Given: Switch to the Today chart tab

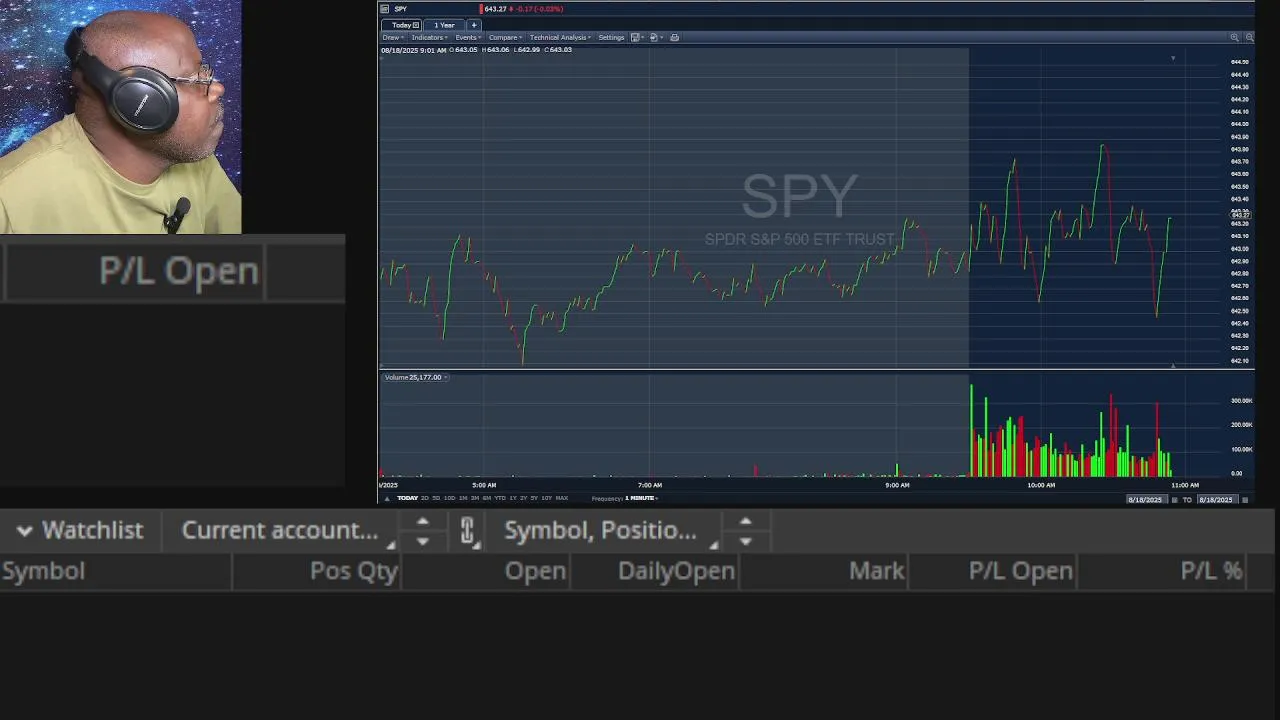Looking at the screenshot, I should pos(401,25).
